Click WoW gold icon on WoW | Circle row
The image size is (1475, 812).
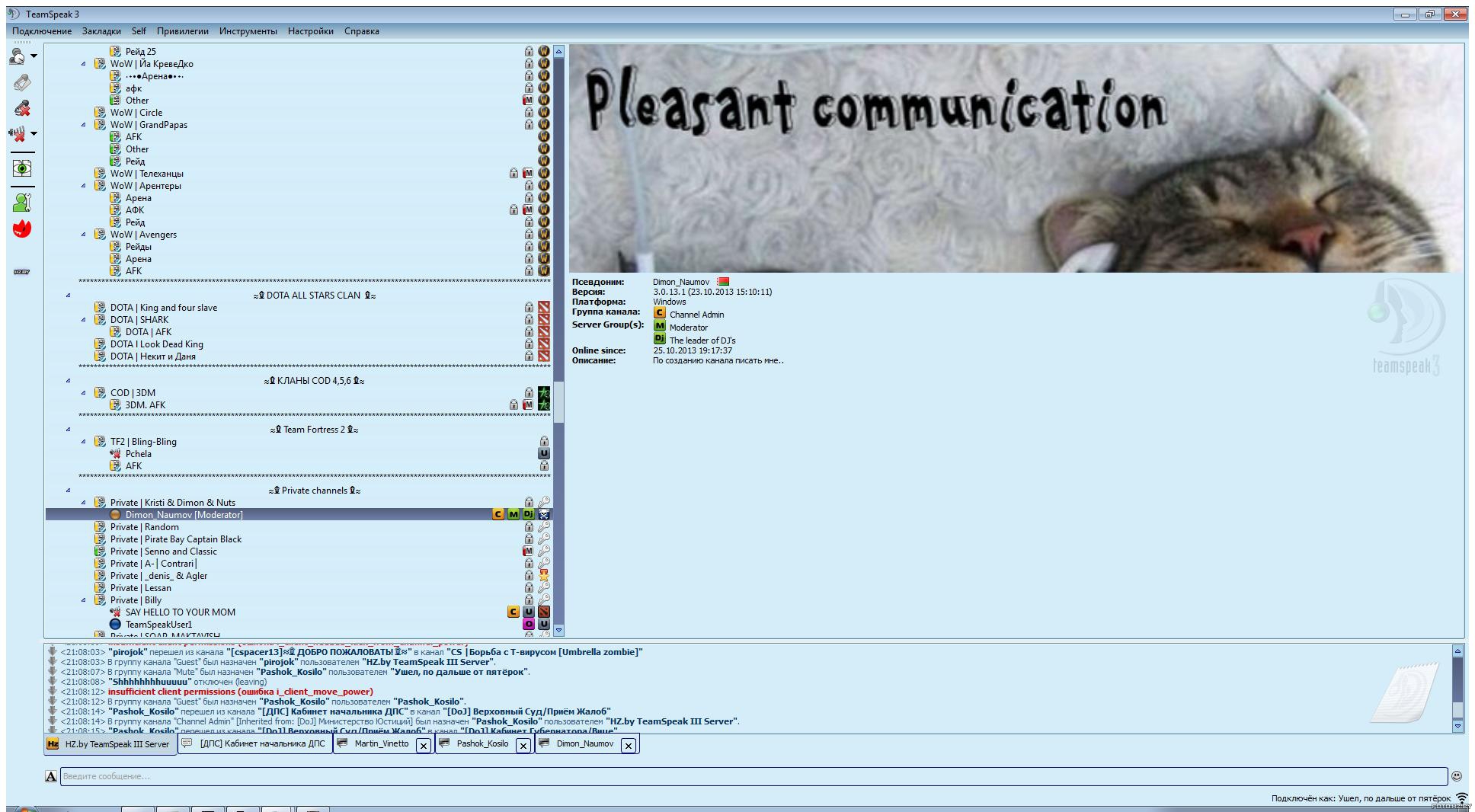[x=544, y=113]
